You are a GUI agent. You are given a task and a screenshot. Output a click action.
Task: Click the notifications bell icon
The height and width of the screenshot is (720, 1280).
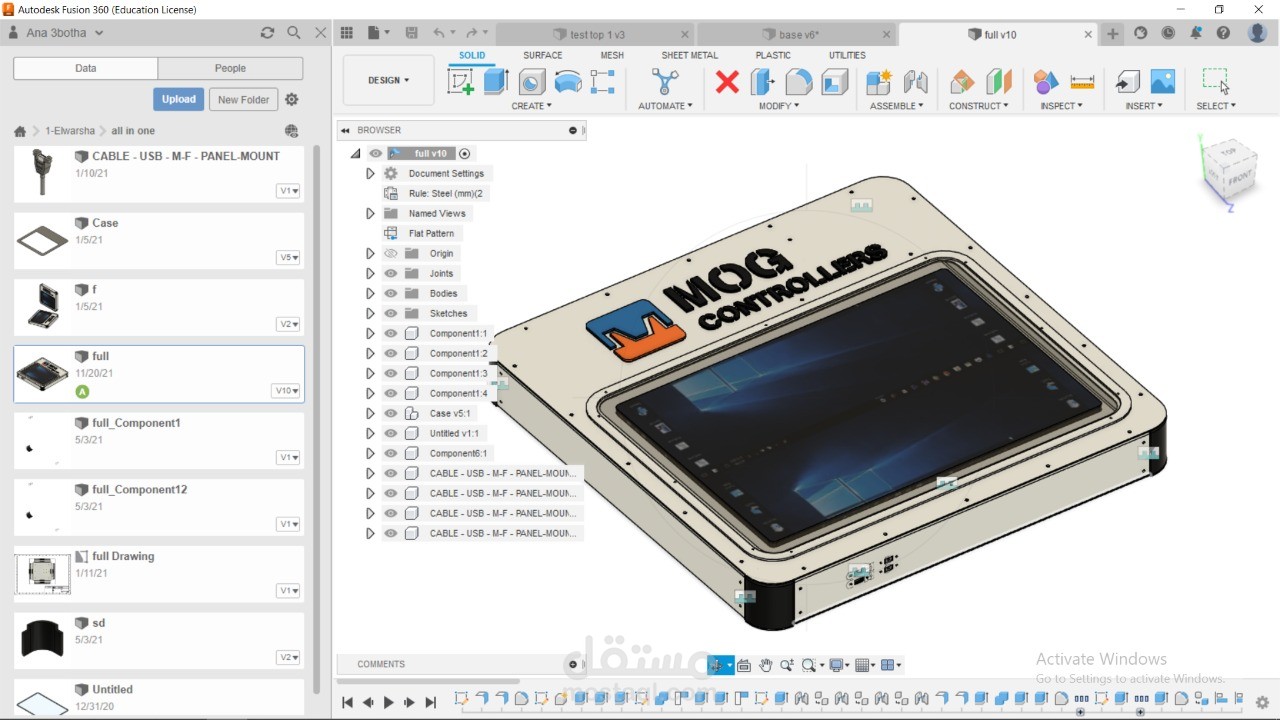1196,33
